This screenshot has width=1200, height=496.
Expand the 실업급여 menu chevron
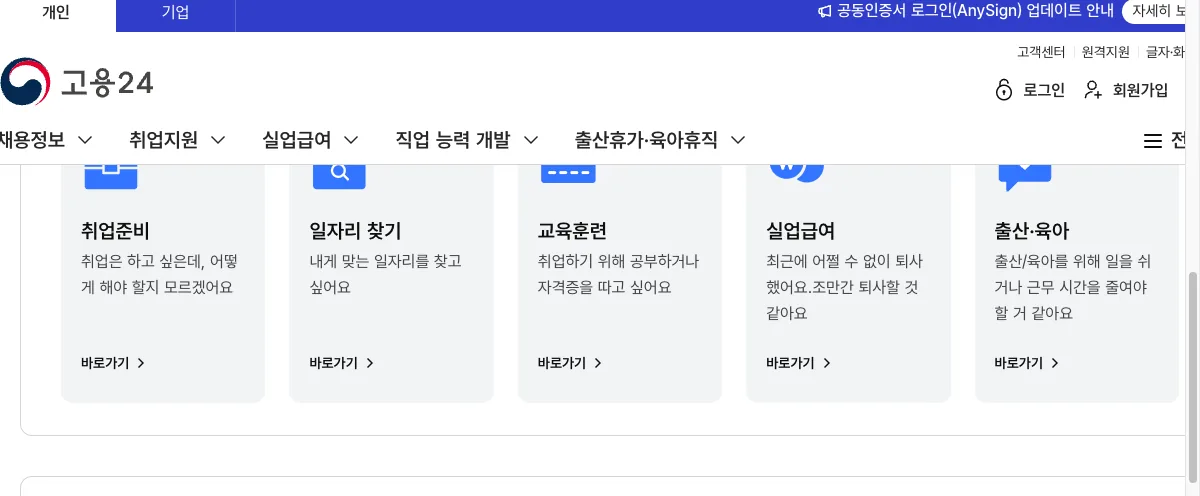pyautogui.click(x=351, y=140)
